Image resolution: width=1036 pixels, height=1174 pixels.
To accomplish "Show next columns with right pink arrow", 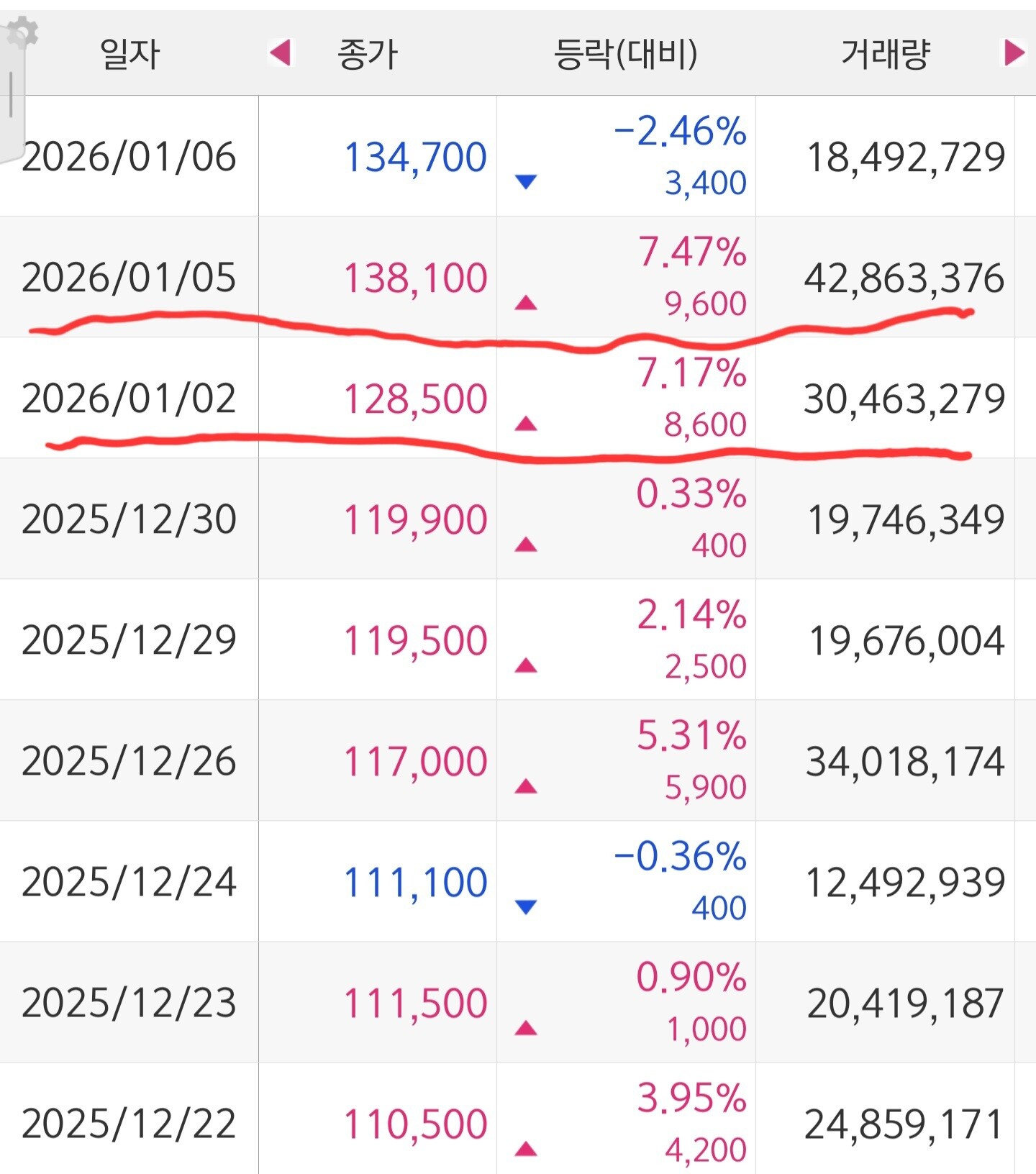I will point(1014,53).
